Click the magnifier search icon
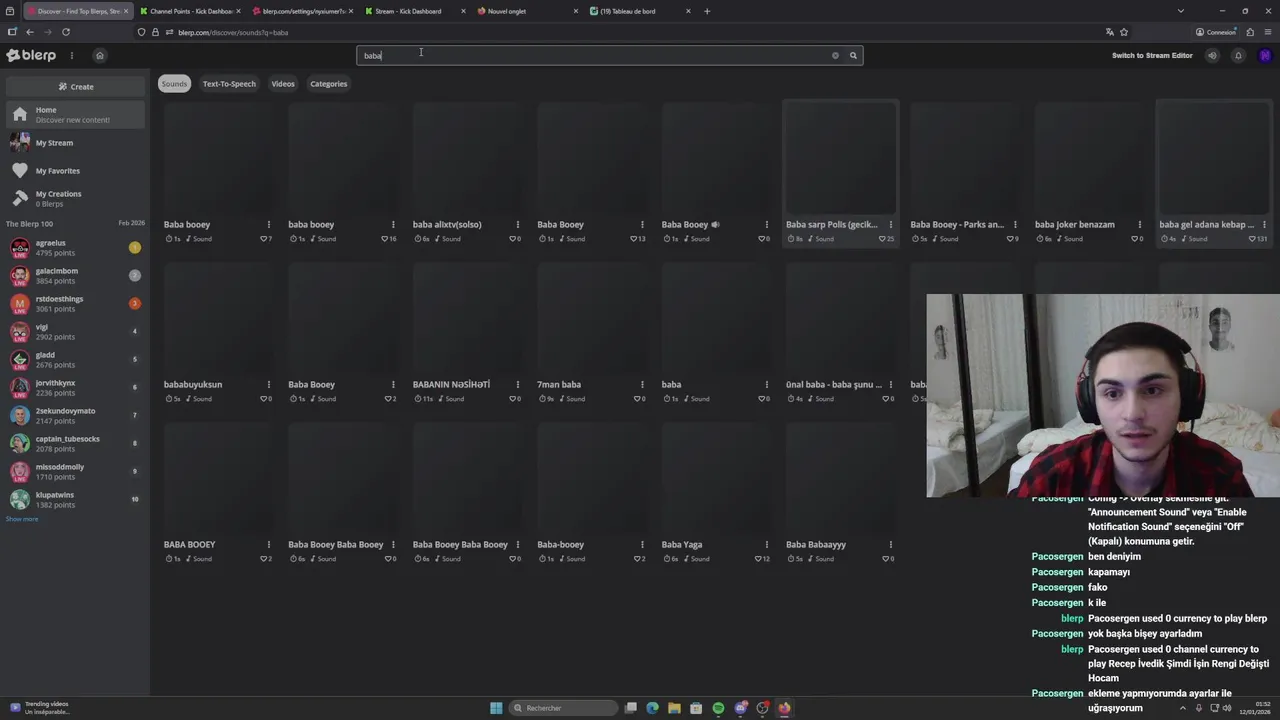Screen dimensions: 1280x720 (x=853, y=55)
